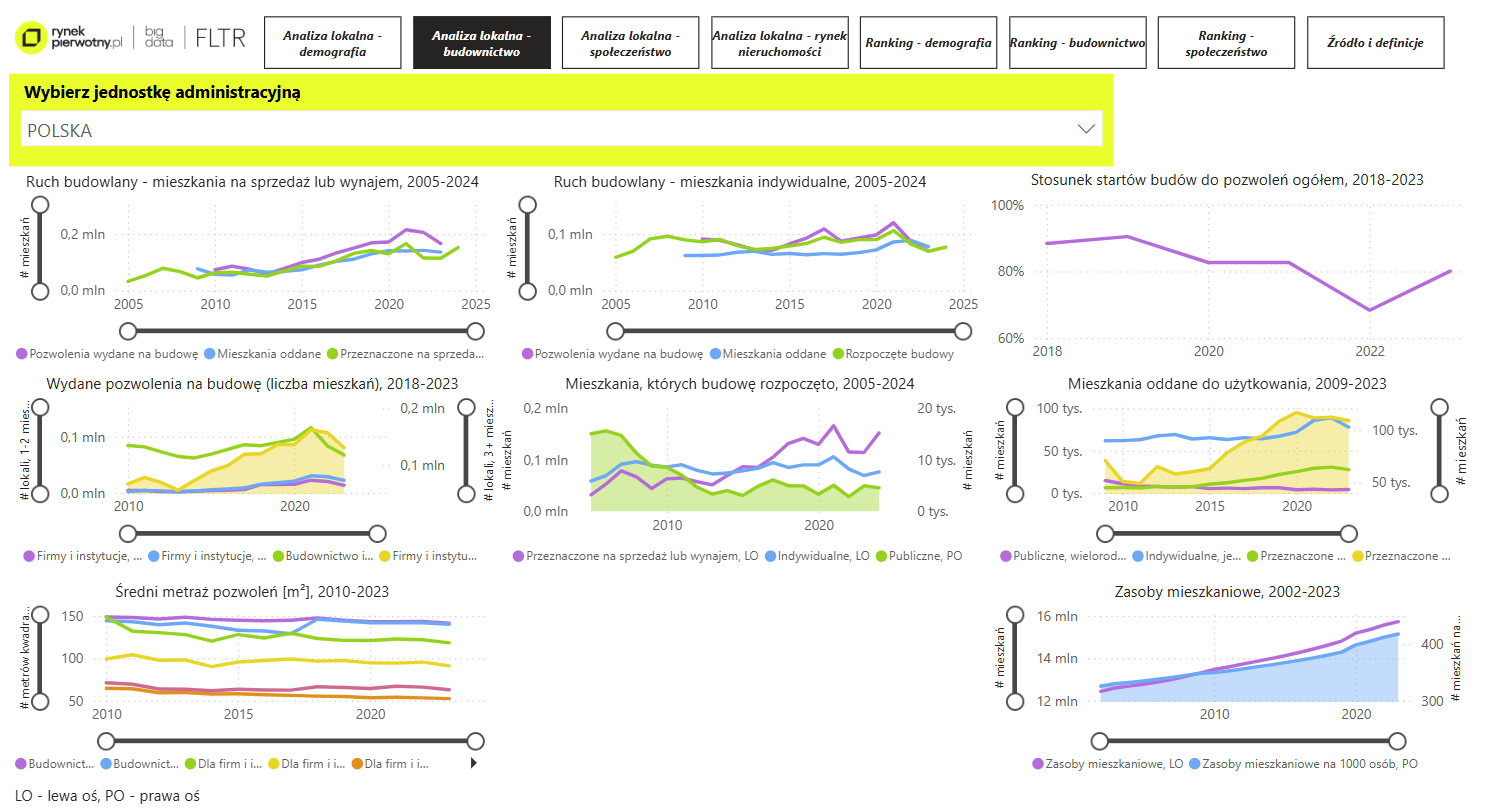Switch to Analiza lokalna - społeczeństwo tab
1493x808 pixels.
[x=630, y=43]
